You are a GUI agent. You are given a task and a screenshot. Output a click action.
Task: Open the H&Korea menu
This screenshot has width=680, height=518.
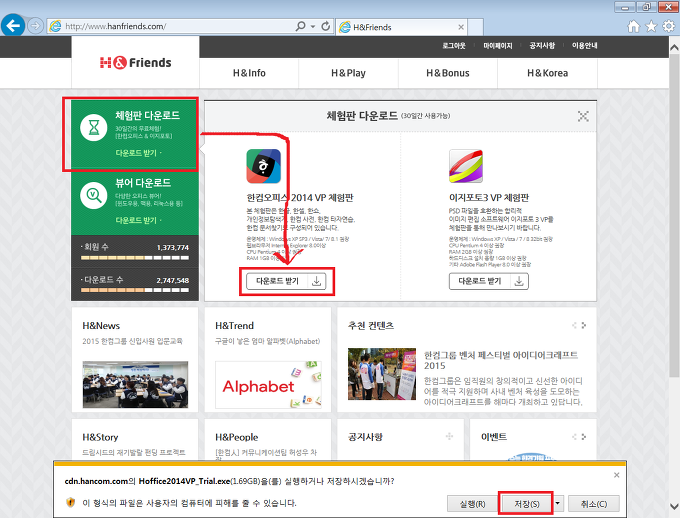point(547,73)
